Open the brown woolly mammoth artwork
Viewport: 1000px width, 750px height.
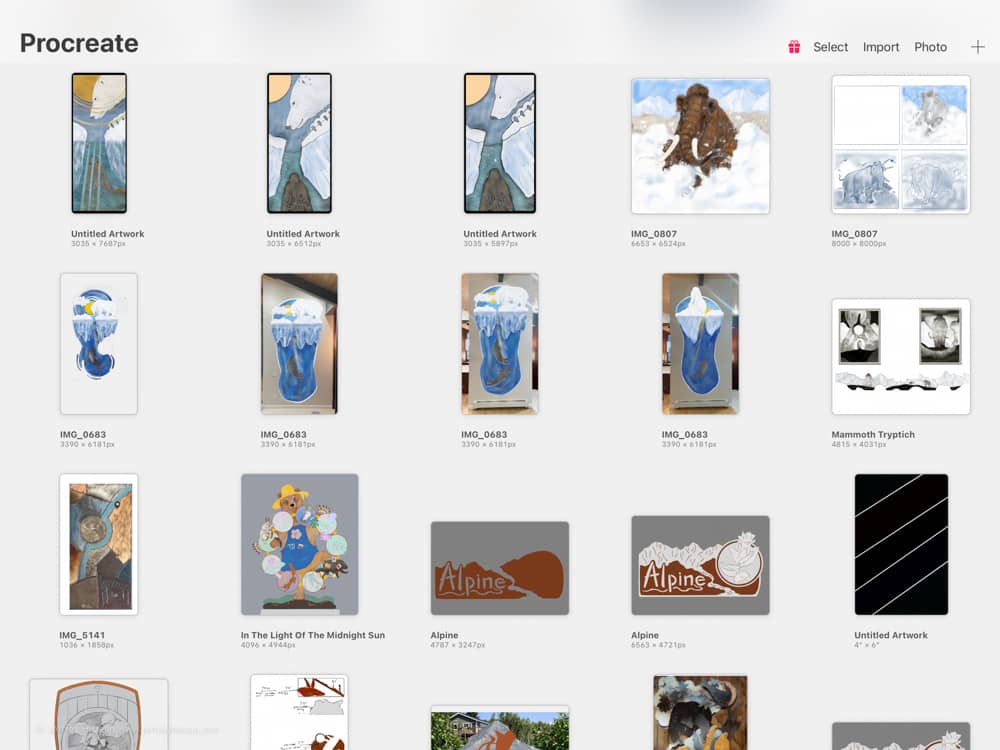(700, 146)
